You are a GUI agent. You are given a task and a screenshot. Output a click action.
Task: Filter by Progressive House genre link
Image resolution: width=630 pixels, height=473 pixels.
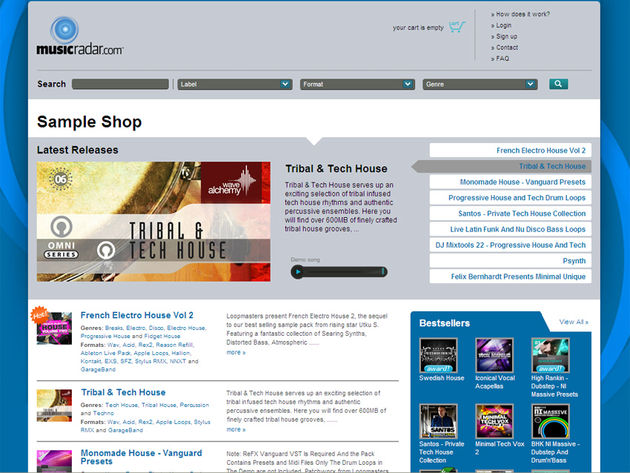(x=105, y=336)
